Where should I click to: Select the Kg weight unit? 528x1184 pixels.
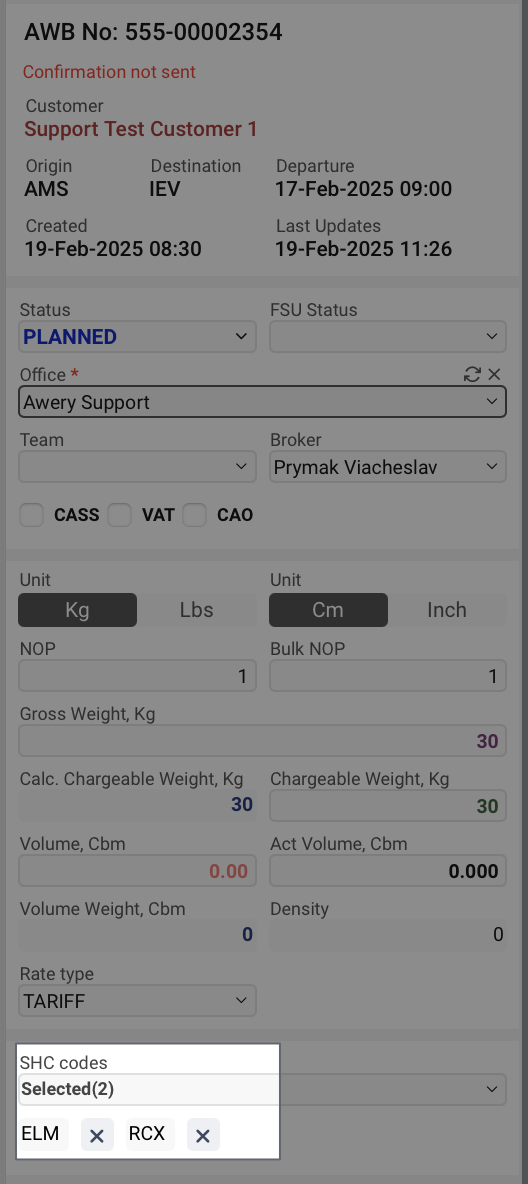tap(78, 610)
